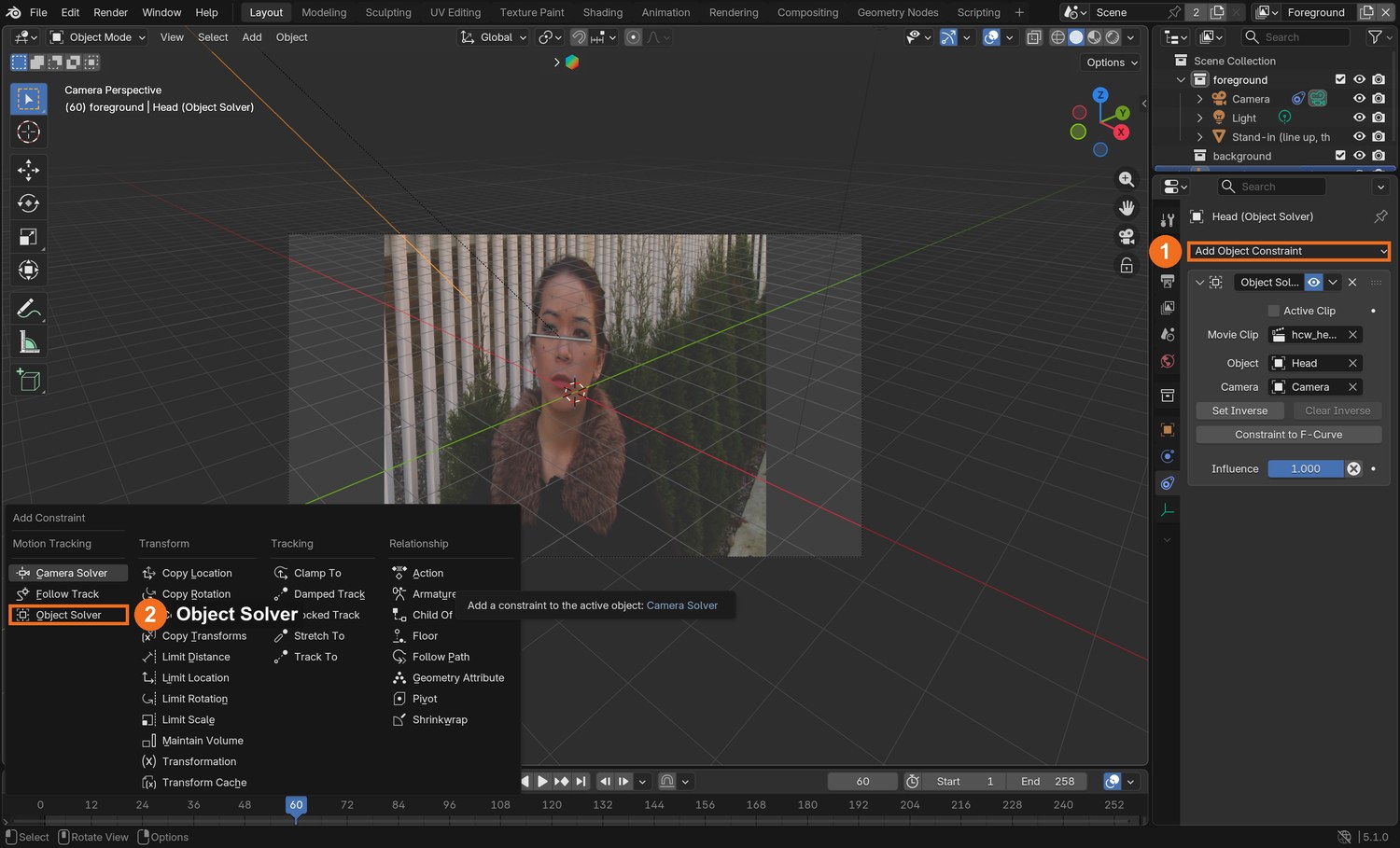
Task: Click the Set Inverse button
Action: coord(1239,410)
